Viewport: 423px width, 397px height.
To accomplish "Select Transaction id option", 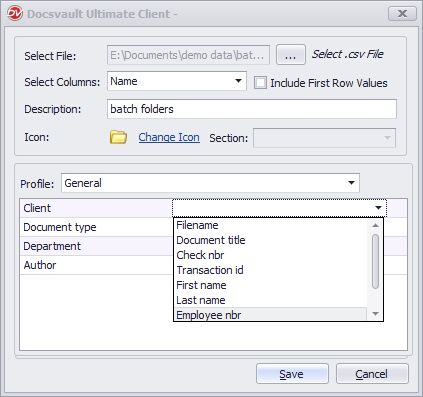I will click(x=270, y=270).
